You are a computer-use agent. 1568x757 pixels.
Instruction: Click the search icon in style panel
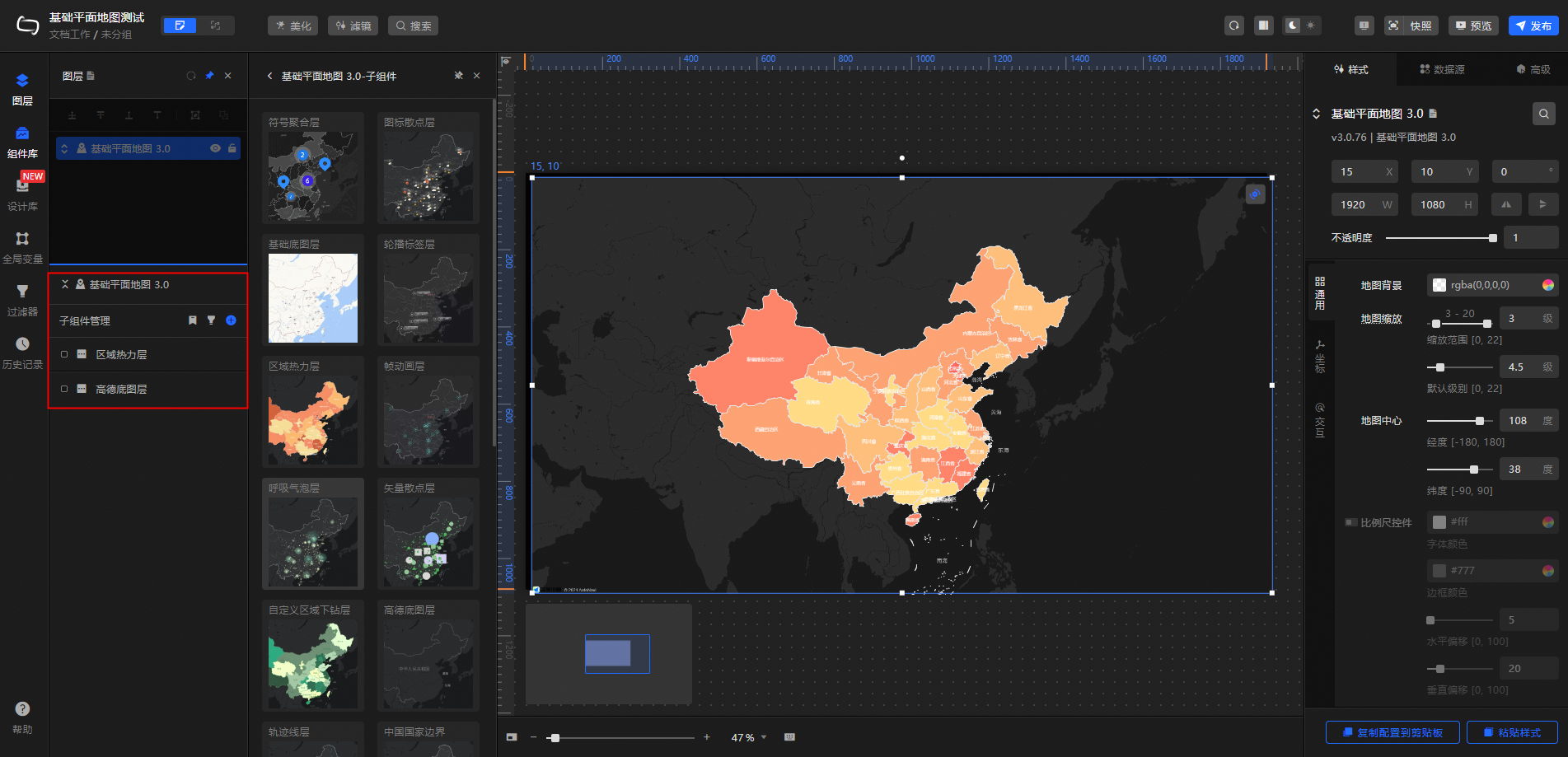(x=1543, y=114)
